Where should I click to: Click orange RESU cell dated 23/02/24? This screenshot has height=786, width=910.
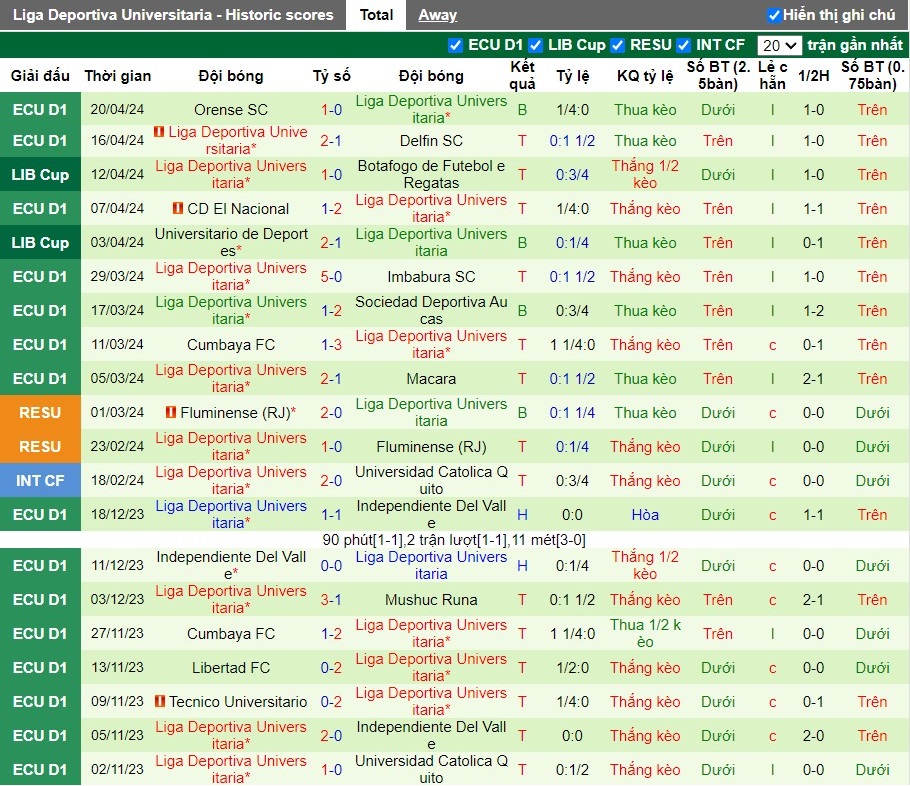[40, 446]
